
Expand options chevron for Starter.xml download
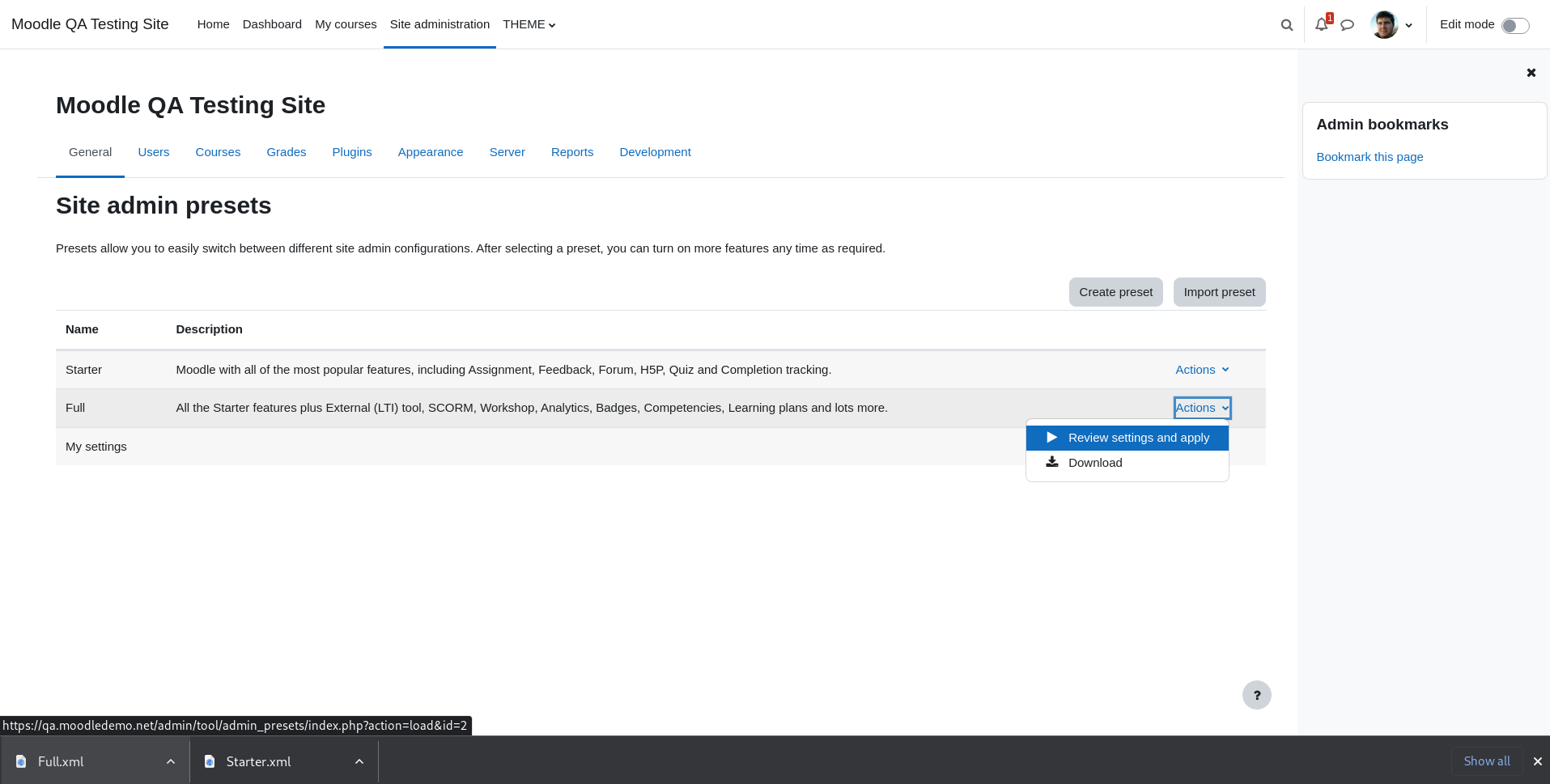click(x=359, y=761)
